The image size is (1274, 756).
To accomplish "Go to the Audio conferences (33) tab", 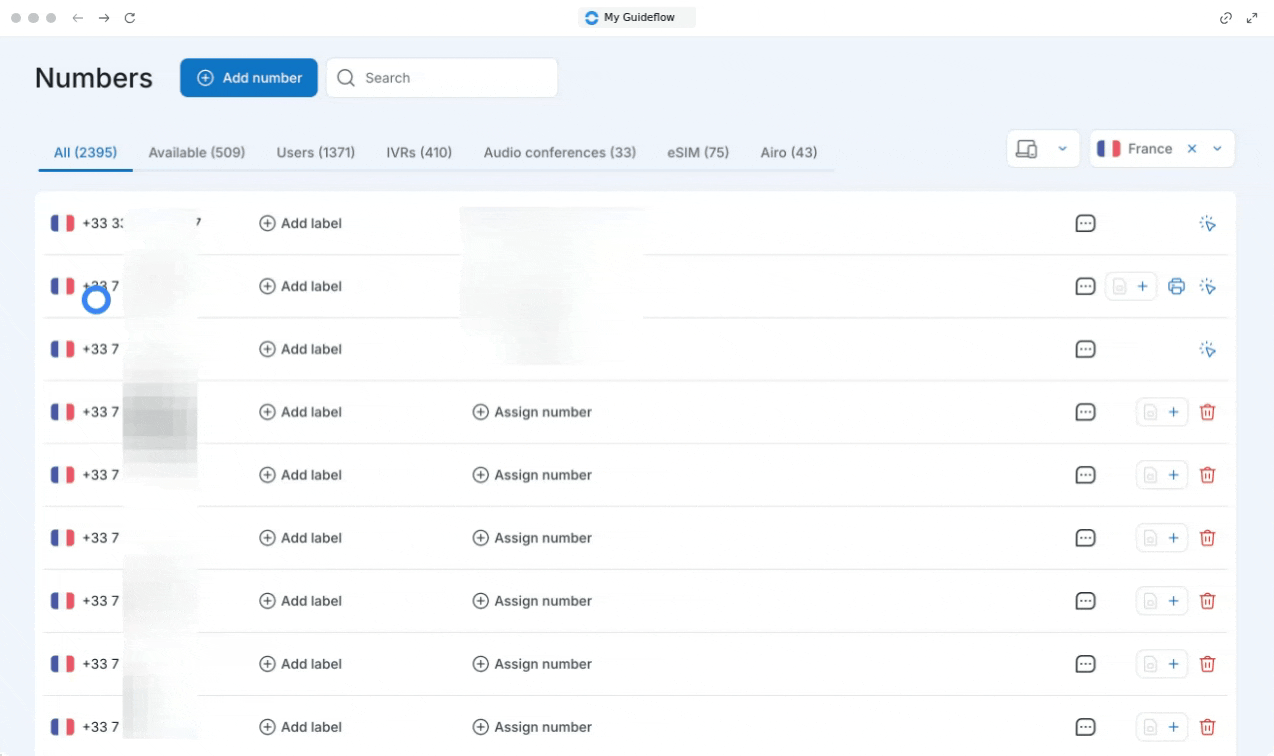I will [x=559, y=153].
